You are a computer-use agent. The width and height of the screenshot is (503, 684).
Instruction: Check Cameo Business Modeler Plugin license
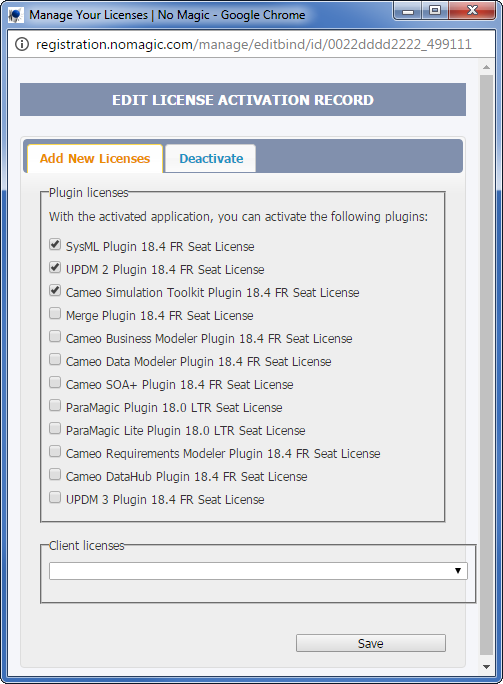(x=55, y=336)
